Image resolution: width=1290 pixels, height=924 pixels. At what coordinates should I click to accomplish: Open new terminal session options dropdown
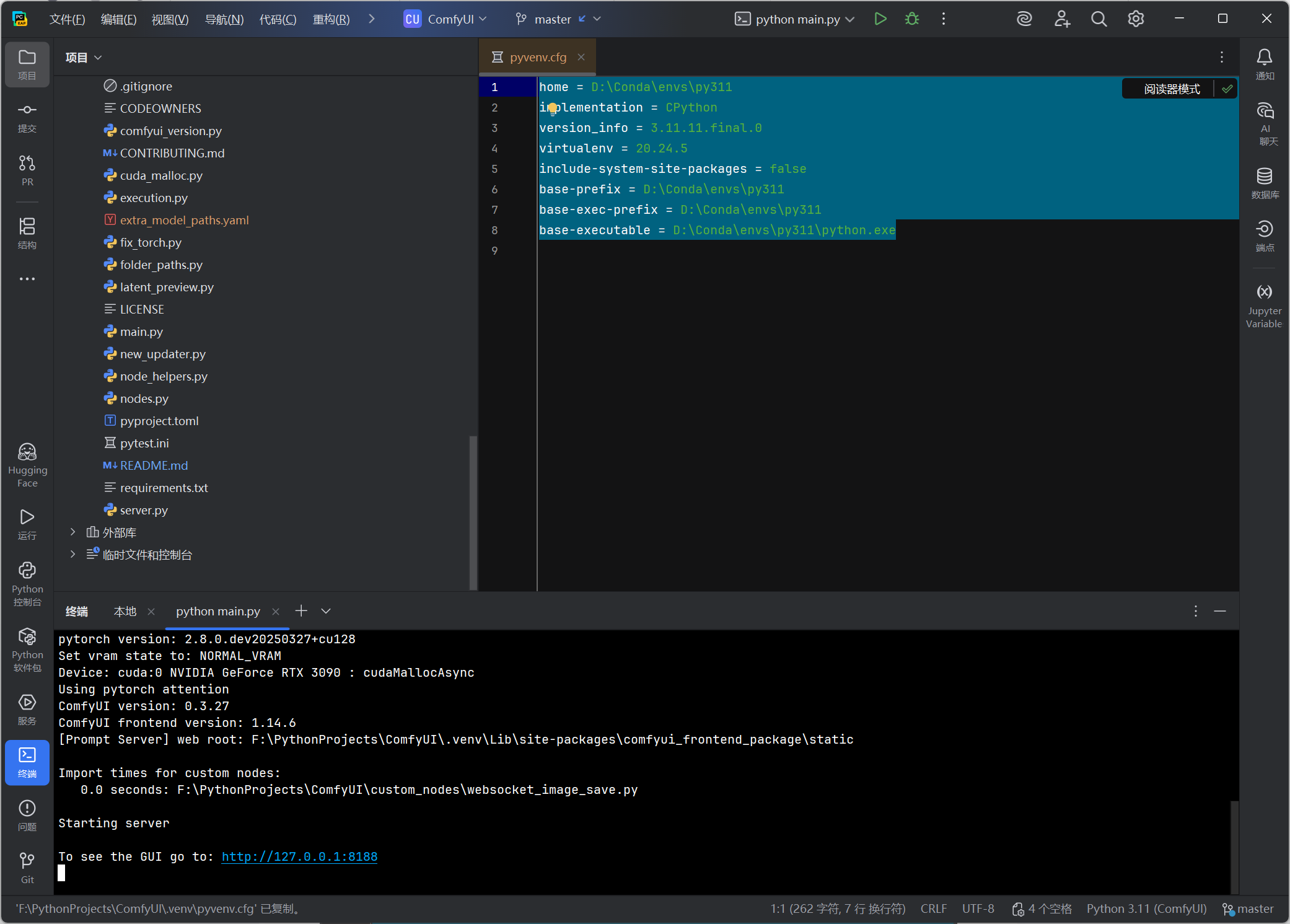[326, 611]
